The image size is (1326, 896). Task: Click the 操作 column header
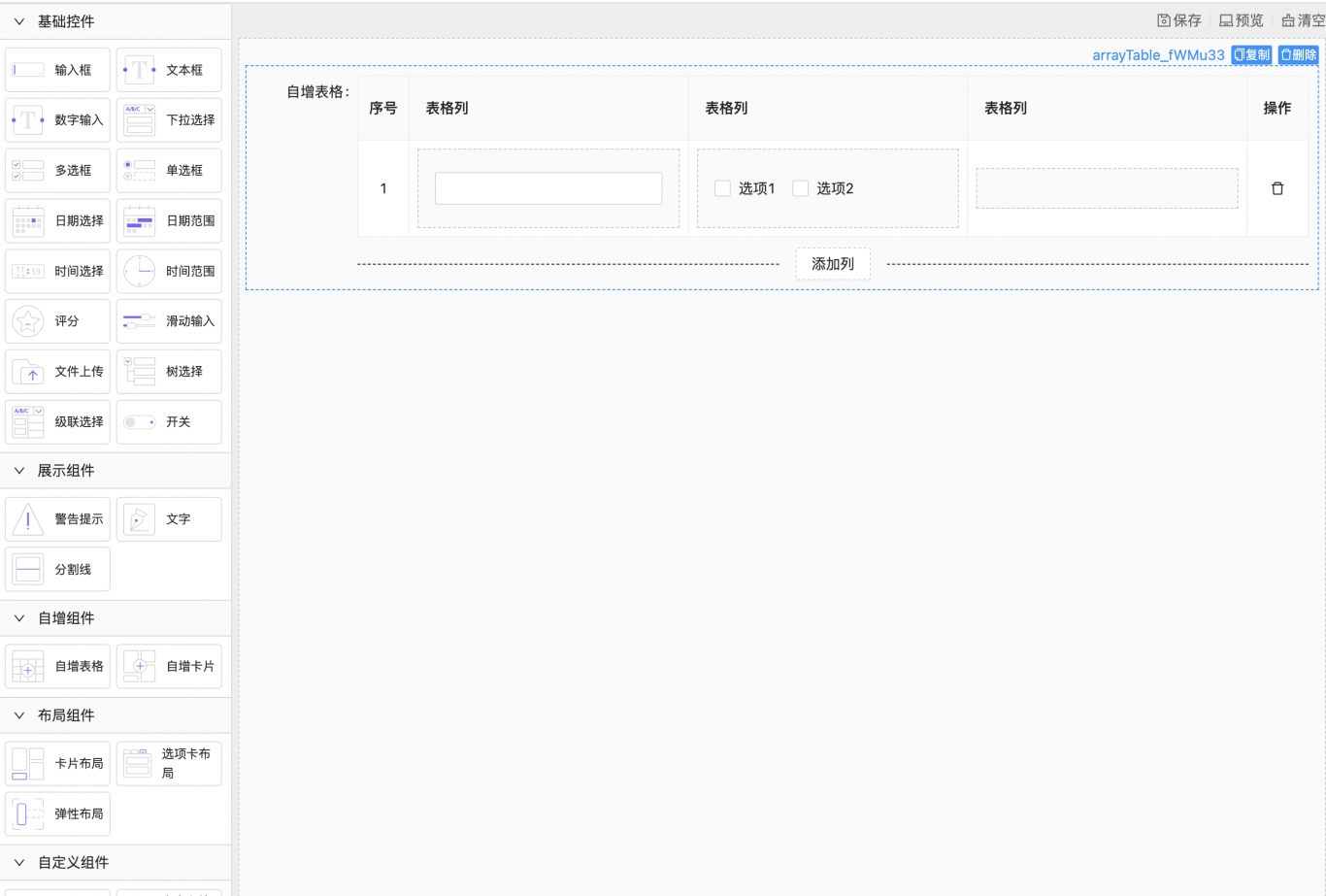coord(1277,108)
